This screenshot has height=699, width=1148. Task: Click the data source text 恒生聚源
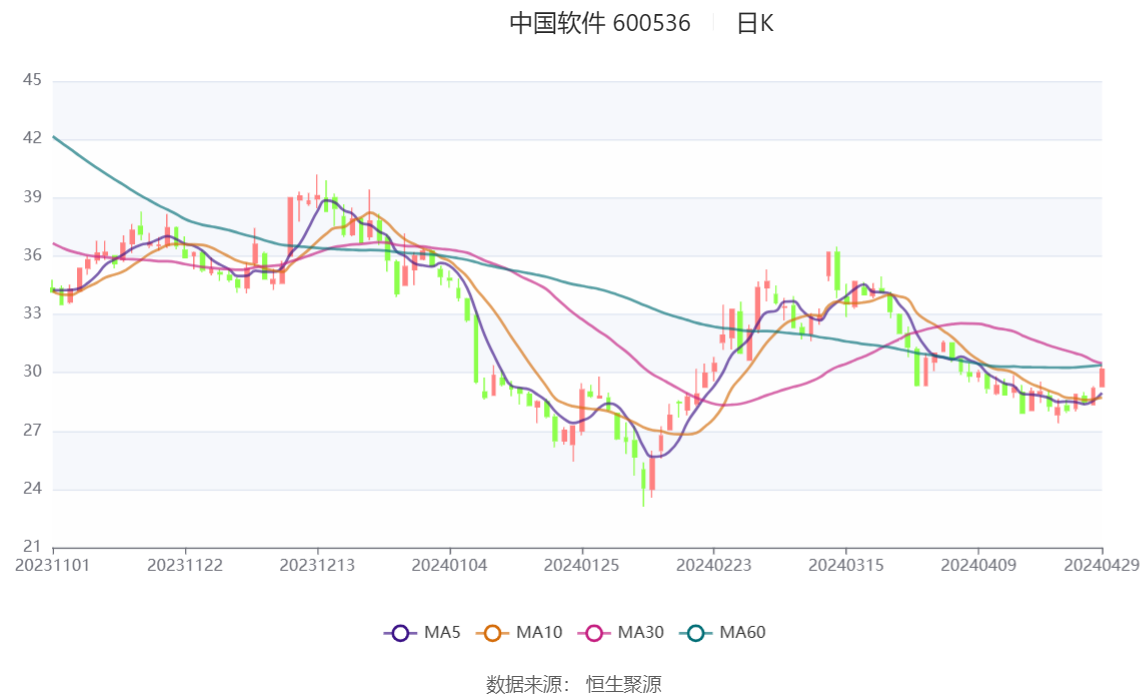click(624, 684)
